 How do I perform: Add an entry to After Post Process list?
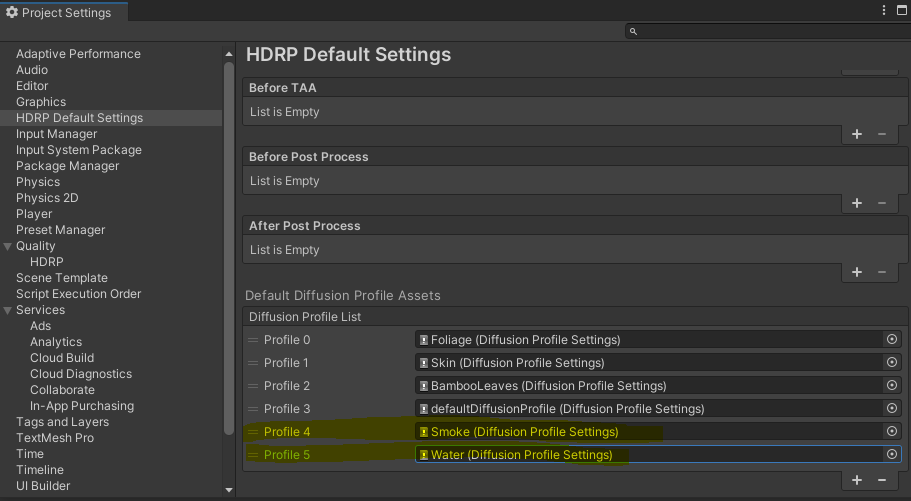coord(857,272)
